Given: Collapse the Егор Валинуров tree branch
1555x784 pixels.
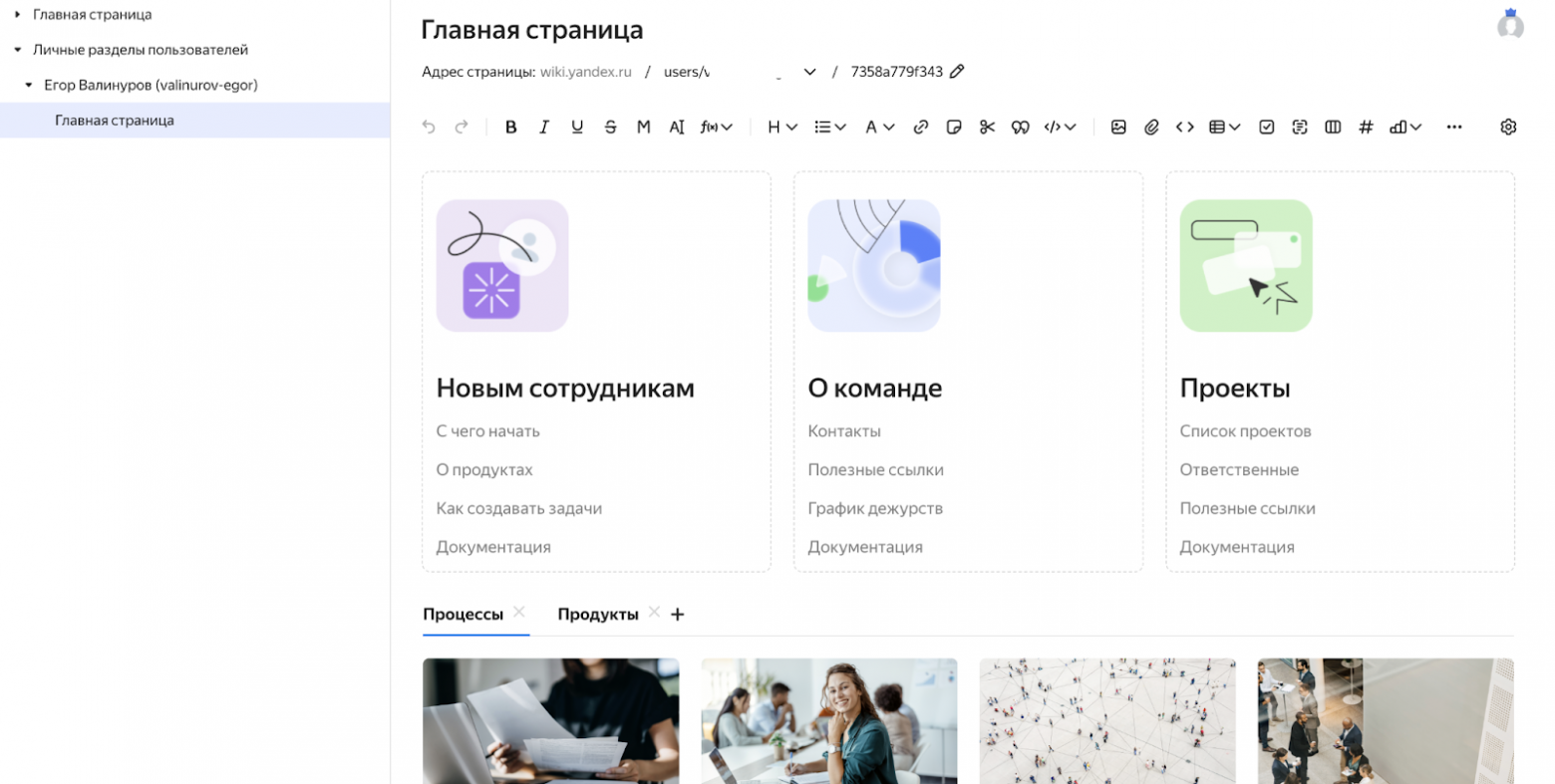Looking at the screenshot, I should click(27, 85).
